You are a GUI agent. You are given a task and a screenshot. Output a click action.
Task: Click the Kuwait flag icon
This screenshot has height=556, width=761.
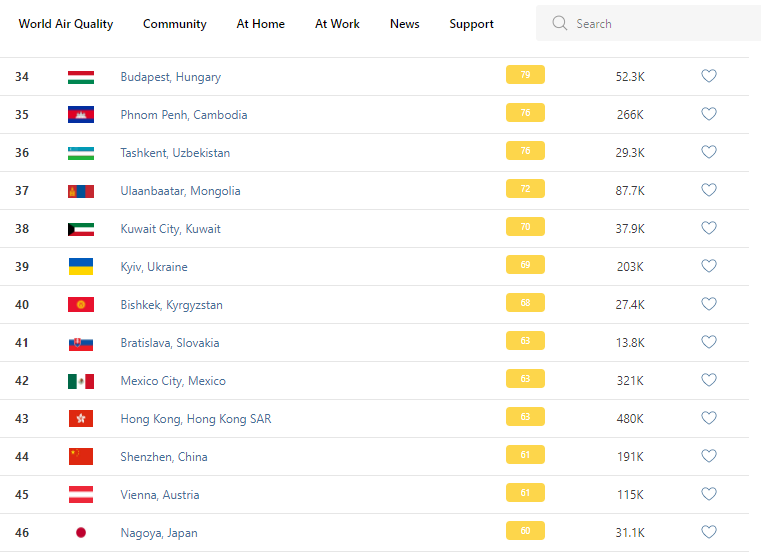81,229
